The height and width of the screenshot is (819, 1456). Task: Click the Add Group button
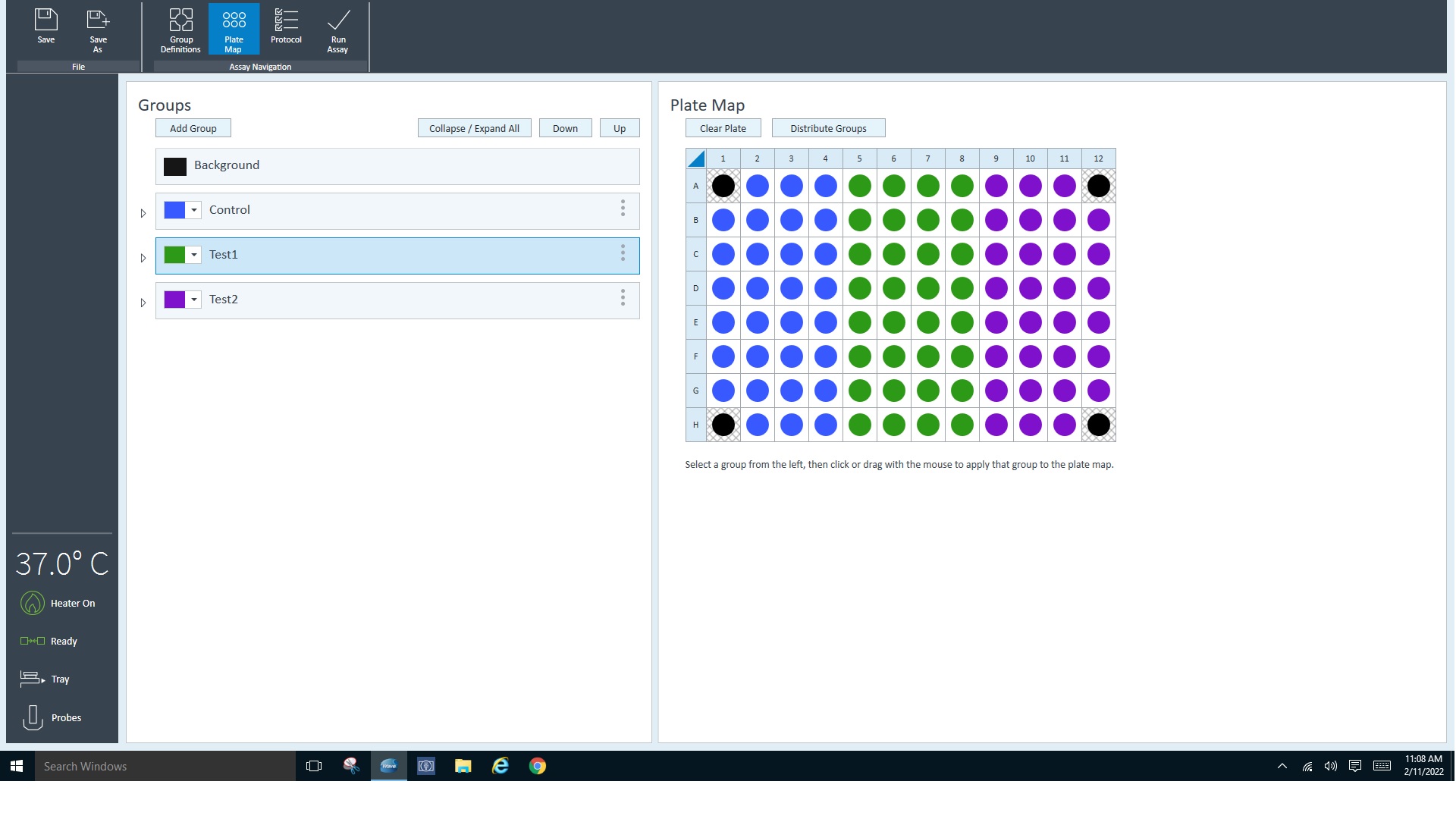[x=193, y=128]
